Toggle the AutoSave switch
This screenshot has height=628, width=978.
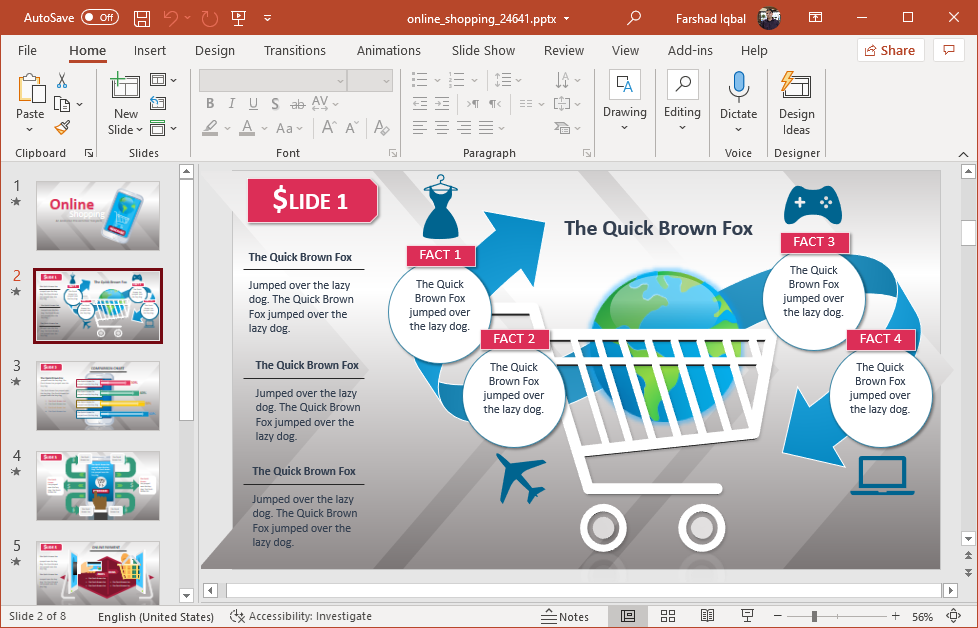pos(99,18)
